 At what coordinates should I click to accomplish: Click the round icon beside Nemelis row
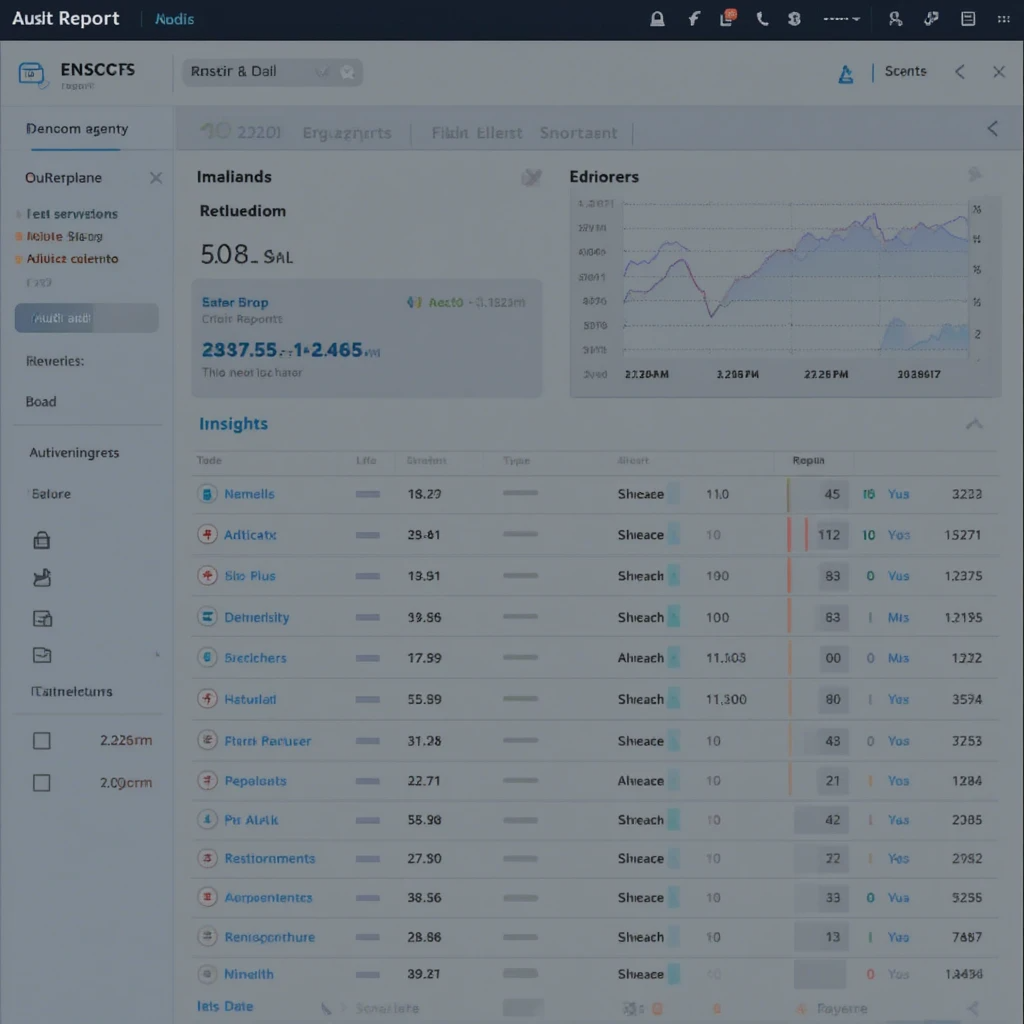click(x=208, y=494)
